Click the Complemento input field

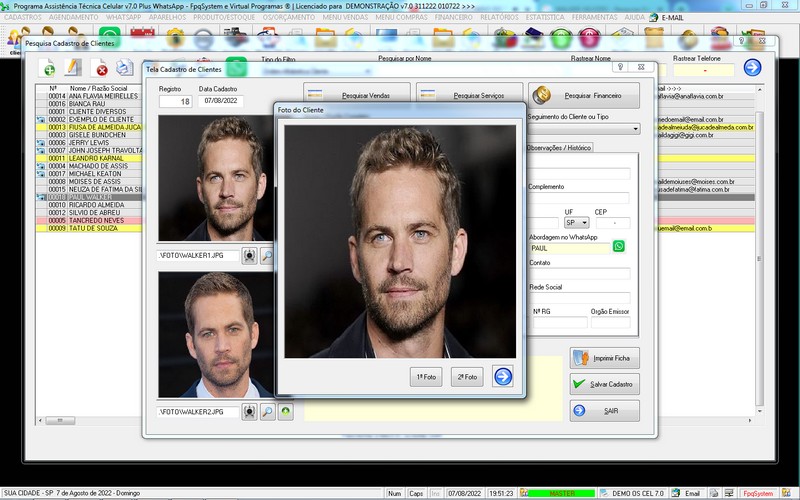[x=579, y=197]
